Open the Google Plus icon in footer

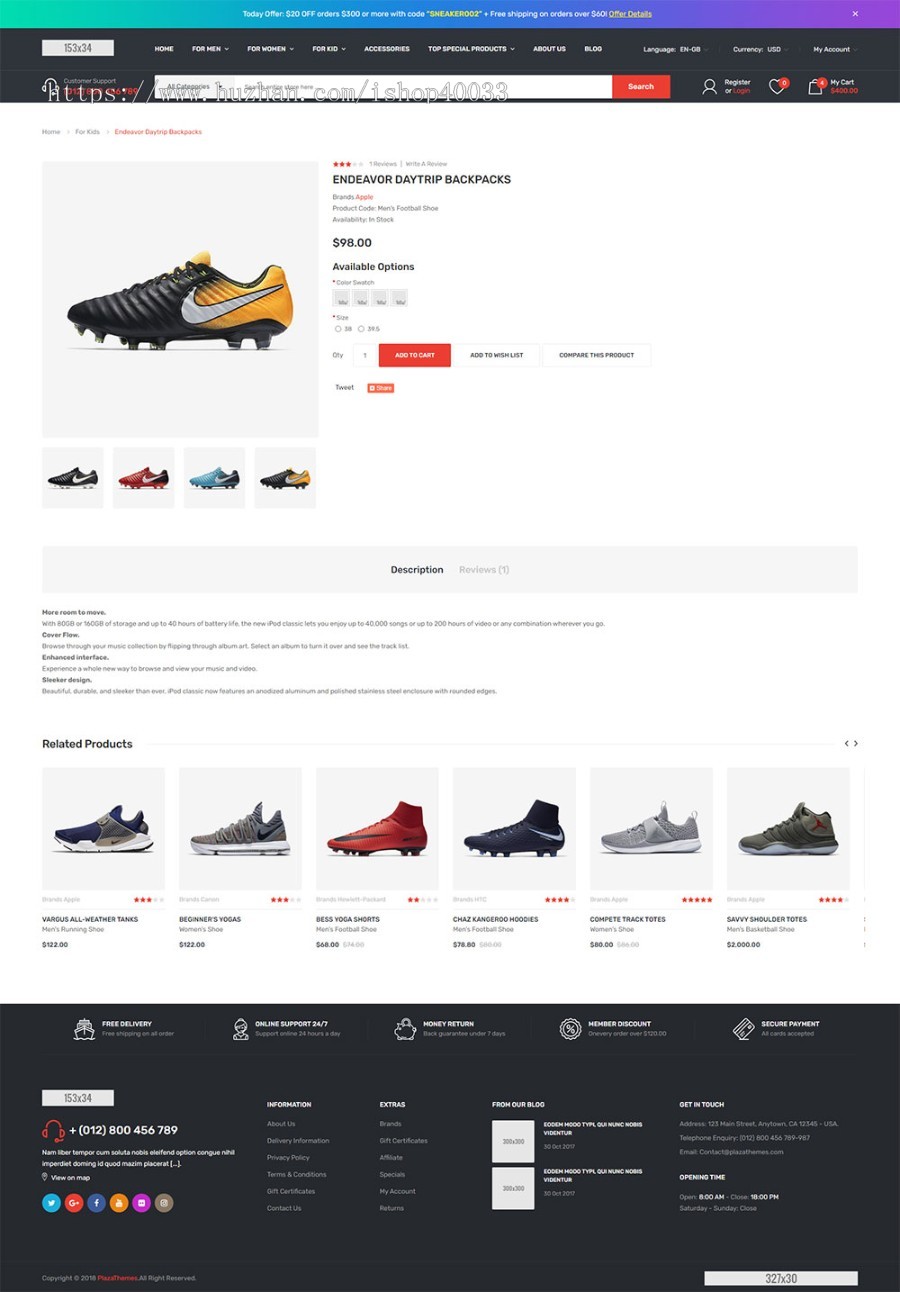pos(74,1203)
